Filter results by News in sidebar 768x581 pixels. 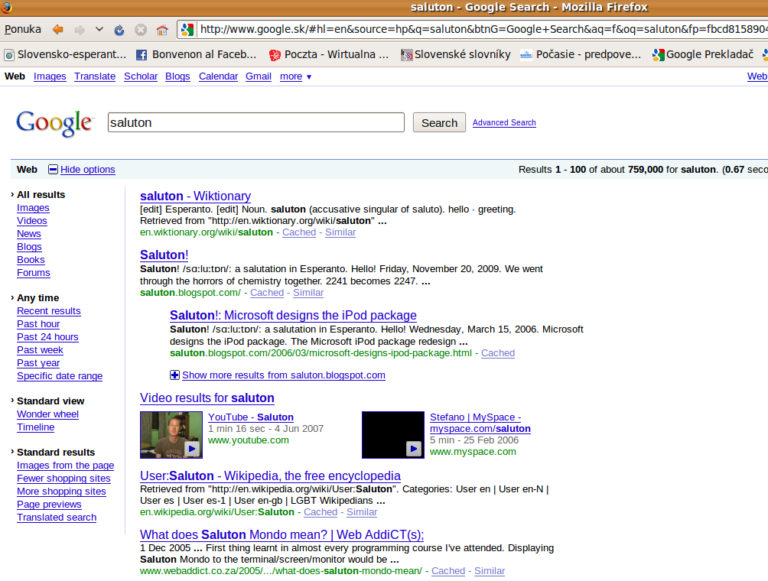point(28,234)
